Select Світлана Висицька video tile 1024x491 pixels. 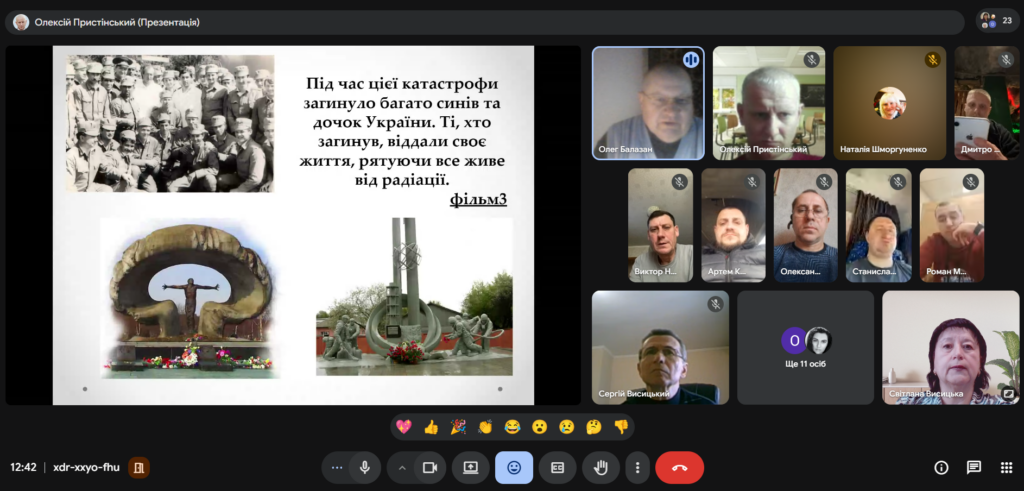tap(950, 348)
